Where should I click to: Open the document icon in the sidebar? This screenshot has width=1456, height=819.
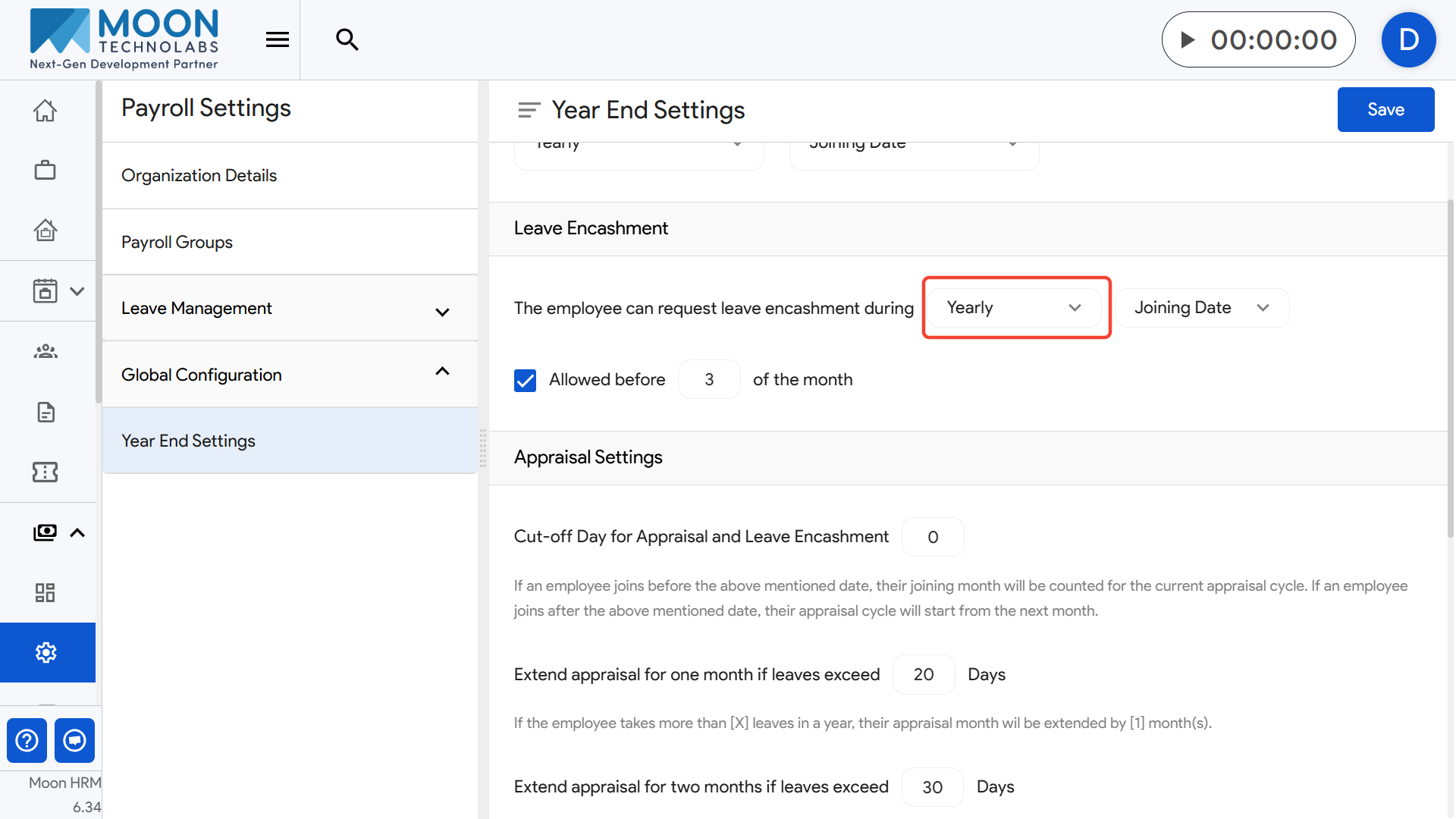tap(45, 412)
